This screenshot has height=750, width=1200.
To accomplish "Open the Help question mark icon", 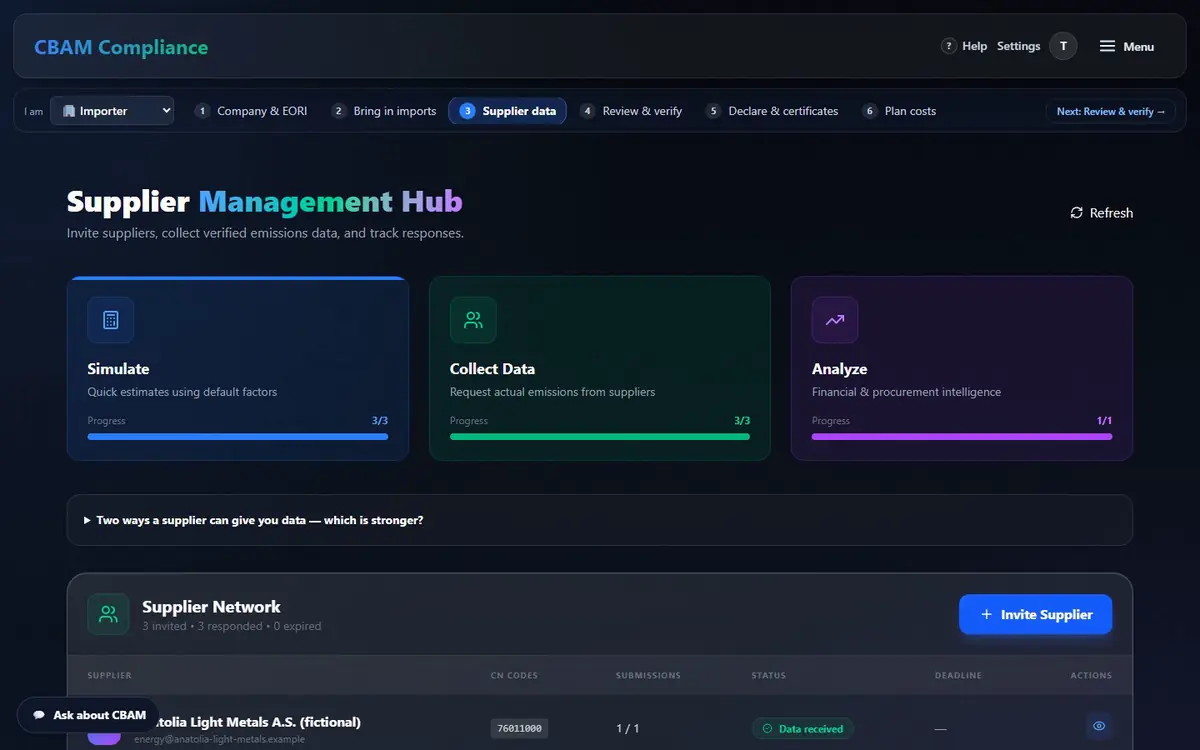I will [x=949, y=46].
